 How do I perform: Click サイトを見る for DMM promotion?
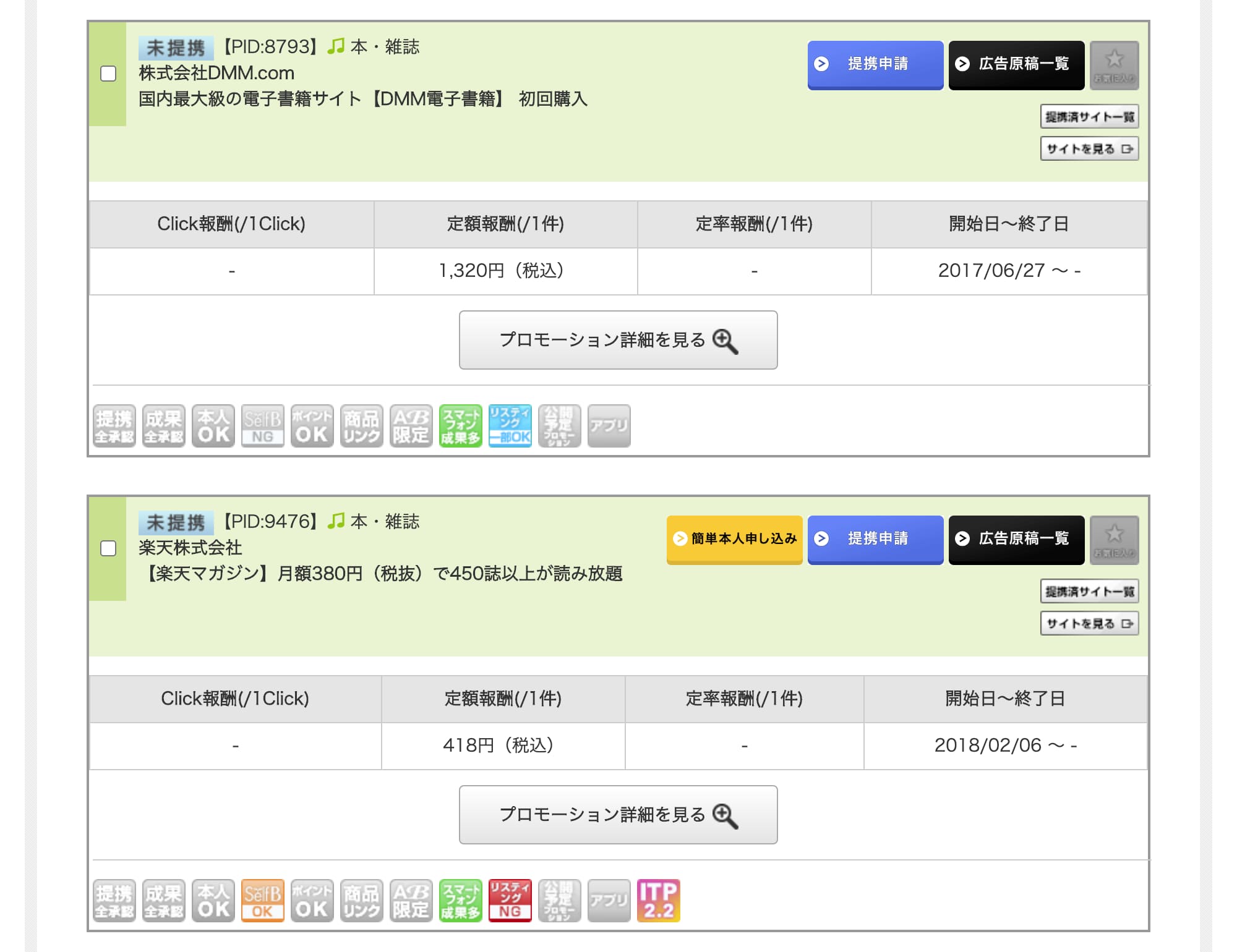coord(1089,149)
